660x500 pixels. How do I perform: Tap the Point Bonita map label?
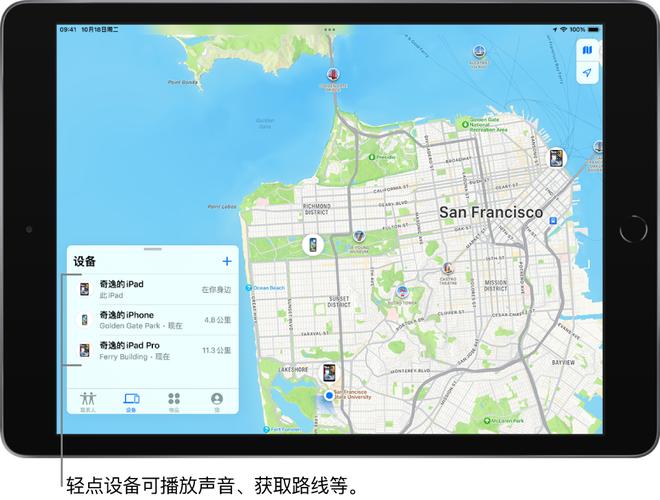tap(183, 82)
